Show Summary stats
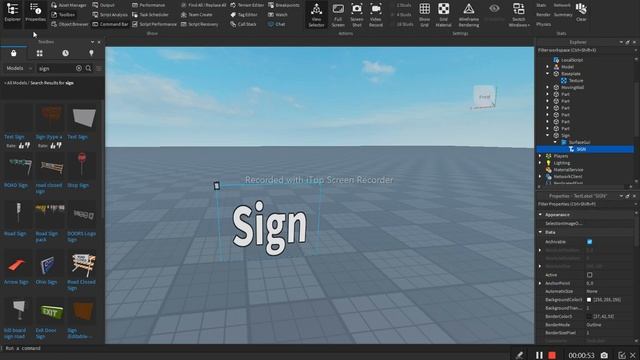 pyautogui.click(x=563, y=15)
